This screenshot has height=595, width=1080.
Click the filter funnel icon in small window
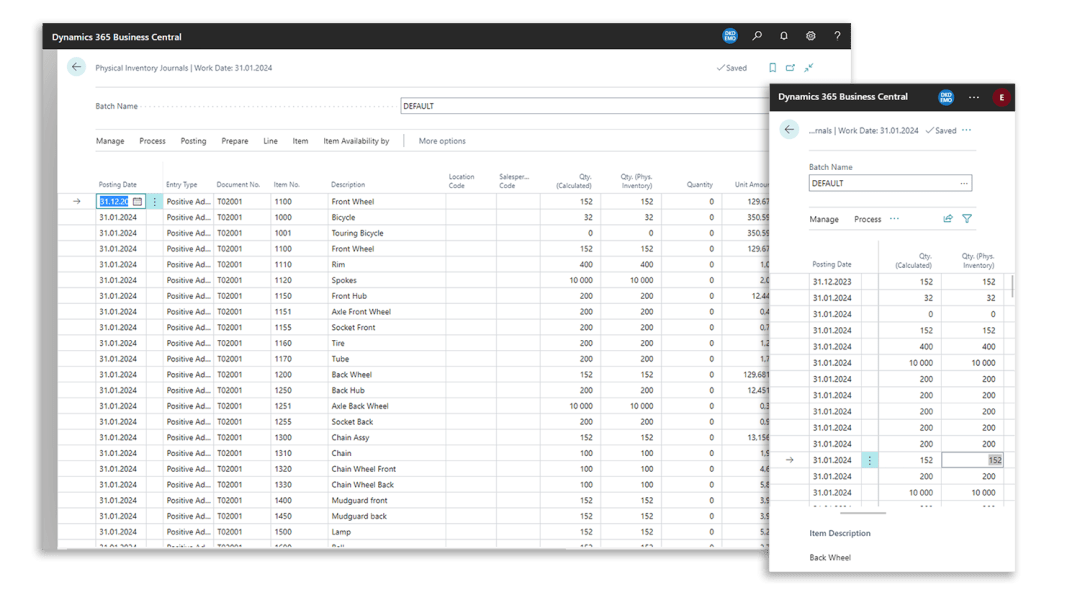click(967, 219)
